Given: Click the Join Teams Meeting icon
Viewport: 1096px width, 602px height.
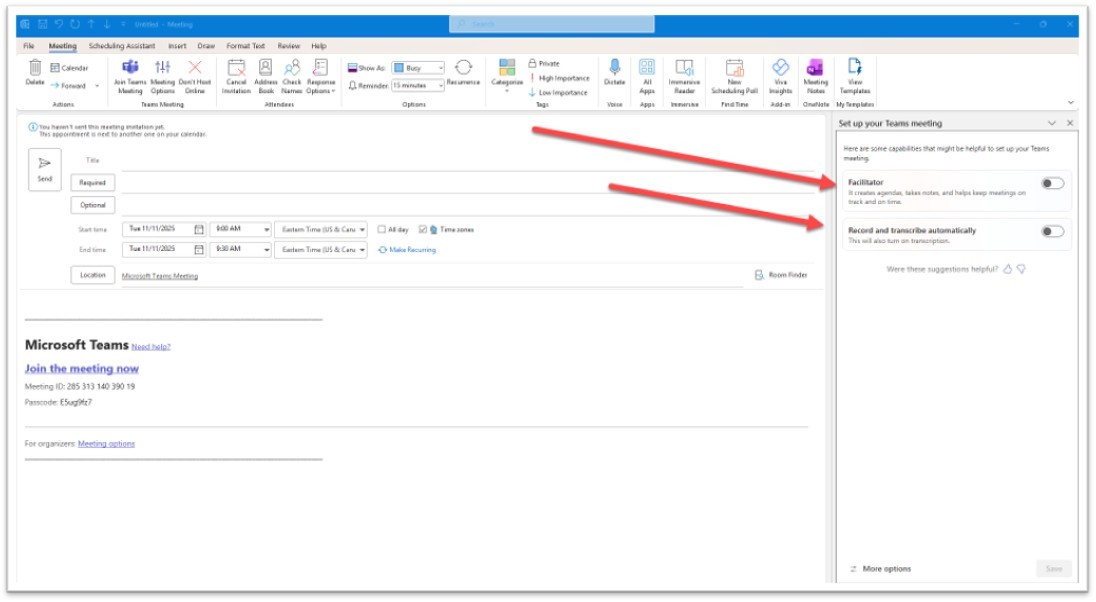Looking at the screenshot, I should point(130,68).
